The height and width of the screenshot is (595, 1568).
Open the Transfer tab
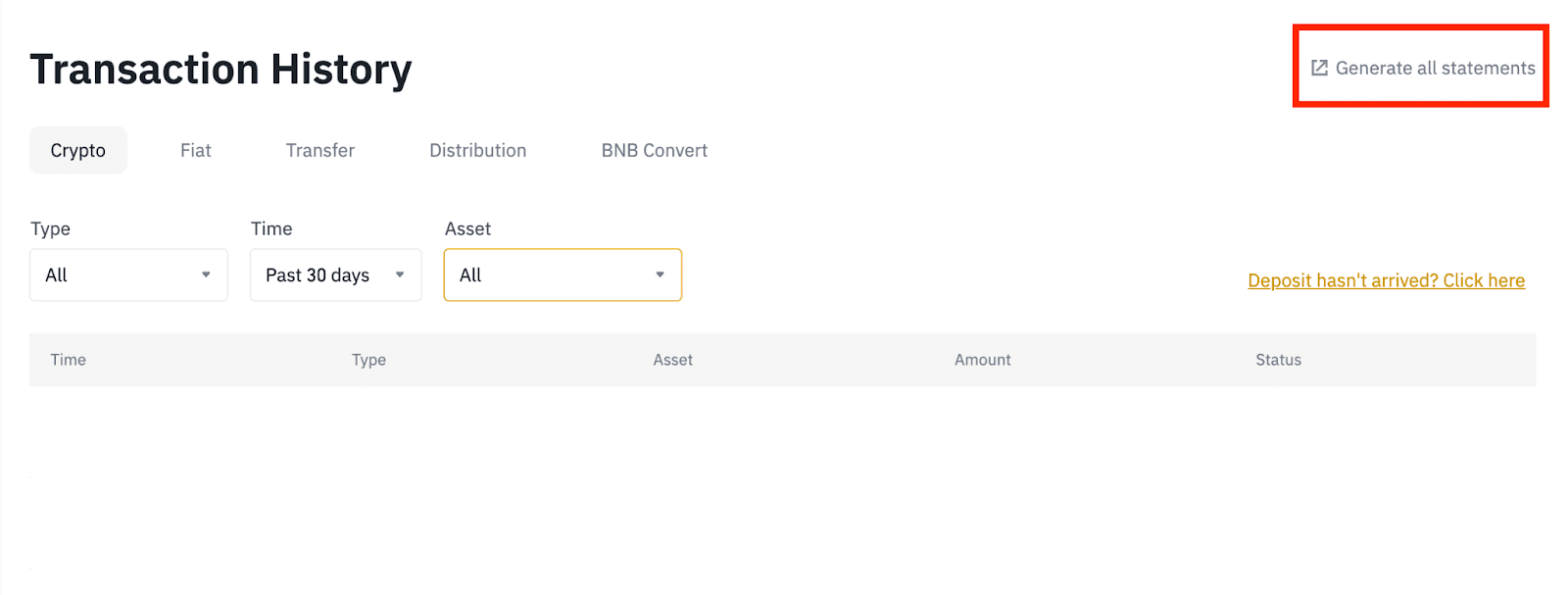click(x=320, y=150)
